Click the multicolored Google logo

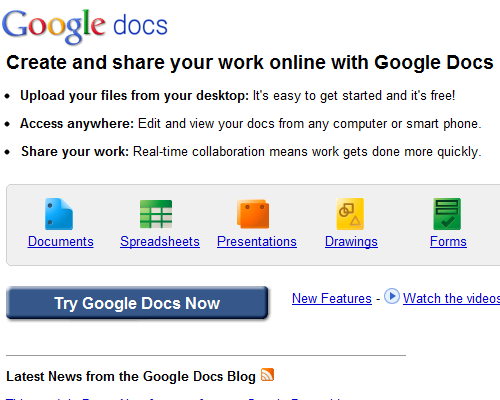point(54,27)
